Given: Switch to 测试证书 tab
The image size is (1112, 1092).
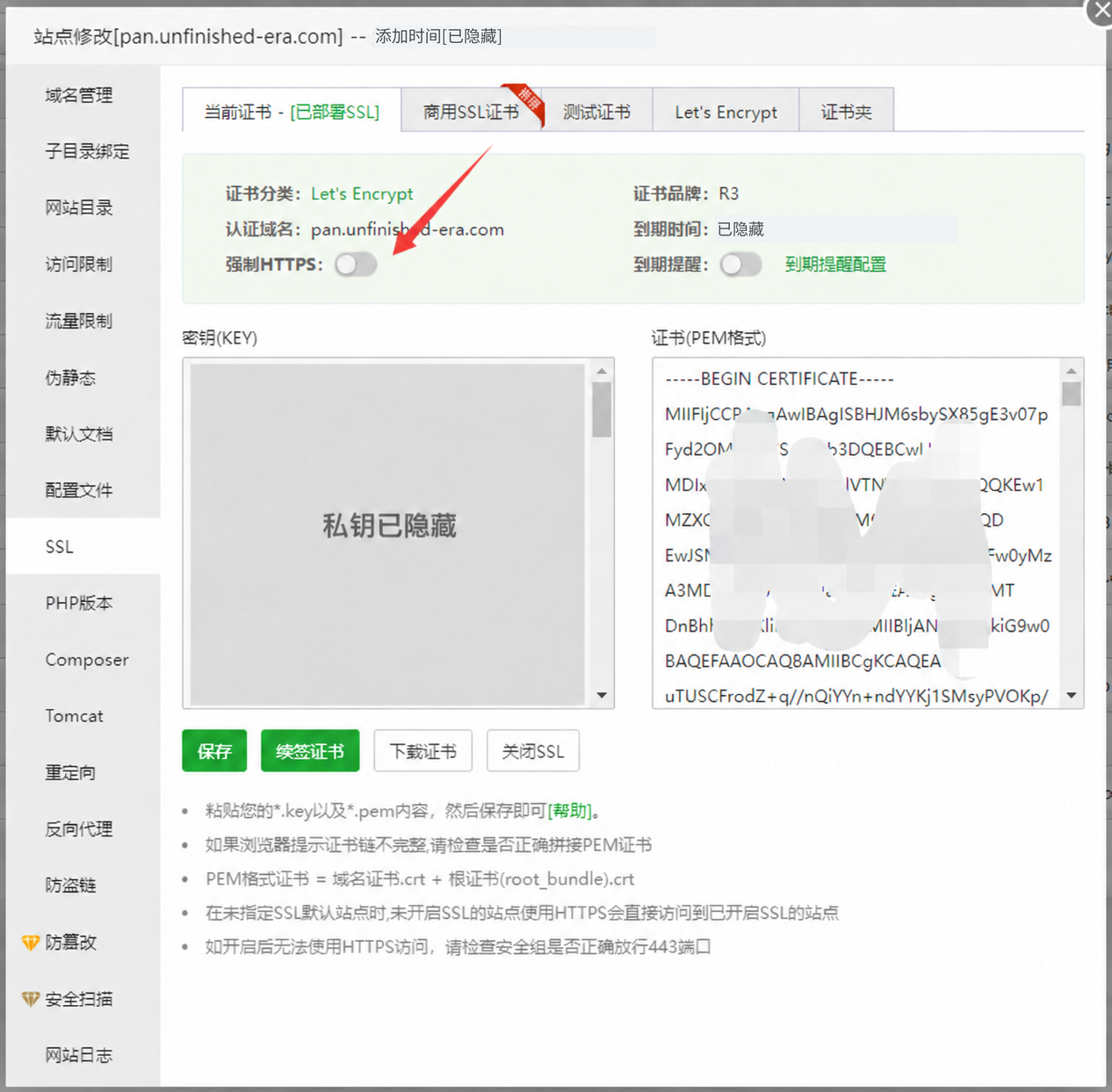Looking at the screenshot, I should 597,112.
